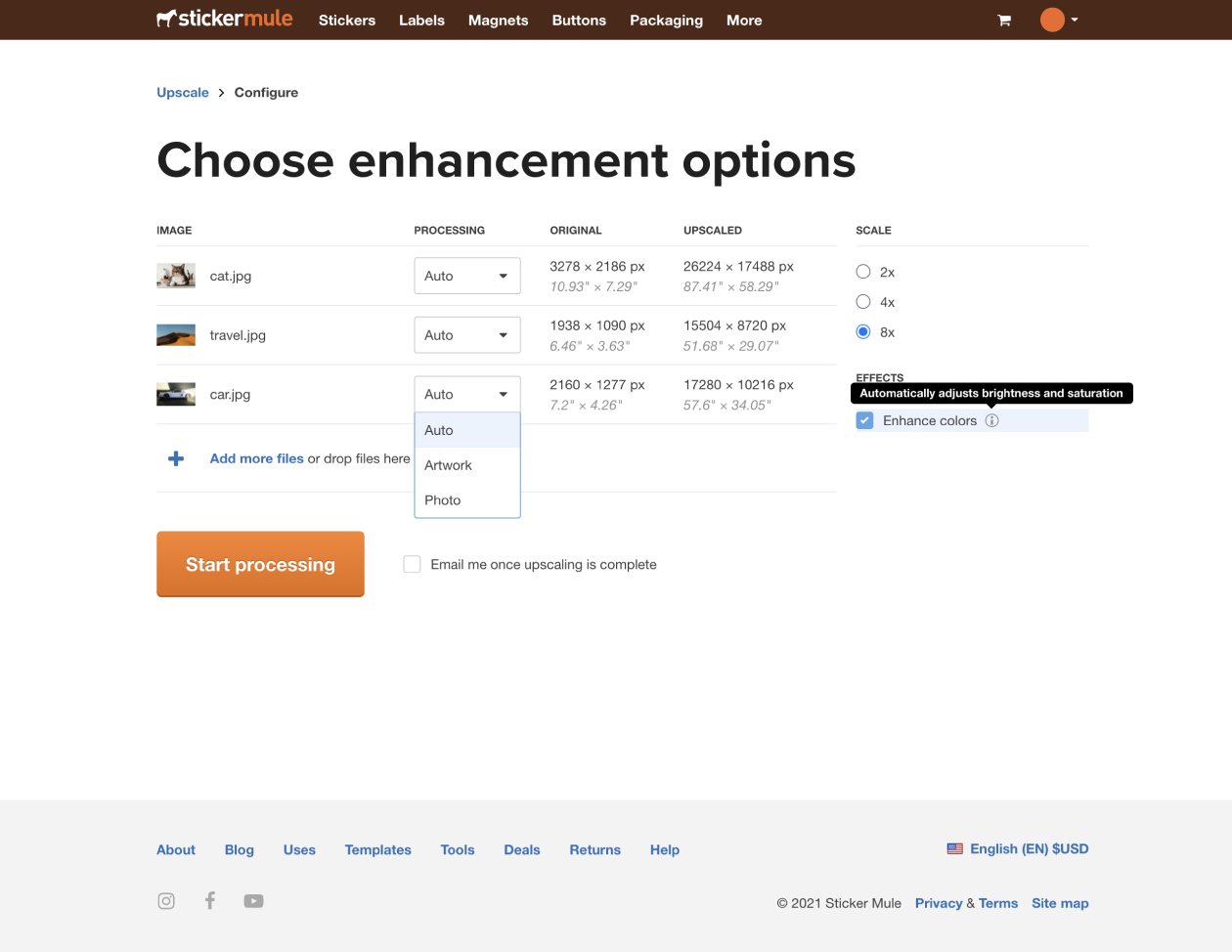Select the 4x scale option
This screenshot has height=952, width=1232.
(863, 302)
